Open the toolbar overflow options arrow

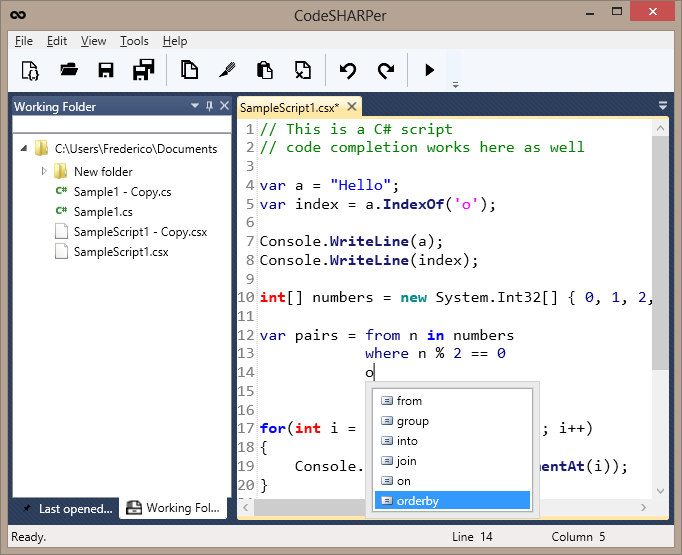(455, 85)
